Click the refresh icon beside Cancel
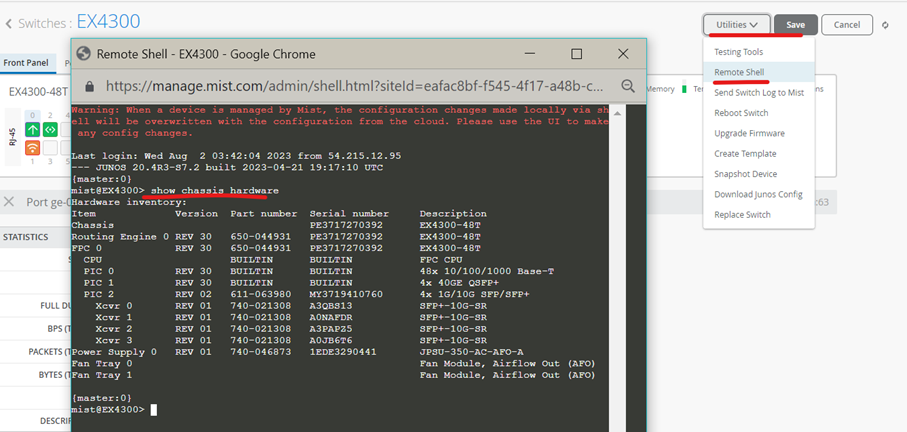The image size is (907, 432). [x=885, y=25]
